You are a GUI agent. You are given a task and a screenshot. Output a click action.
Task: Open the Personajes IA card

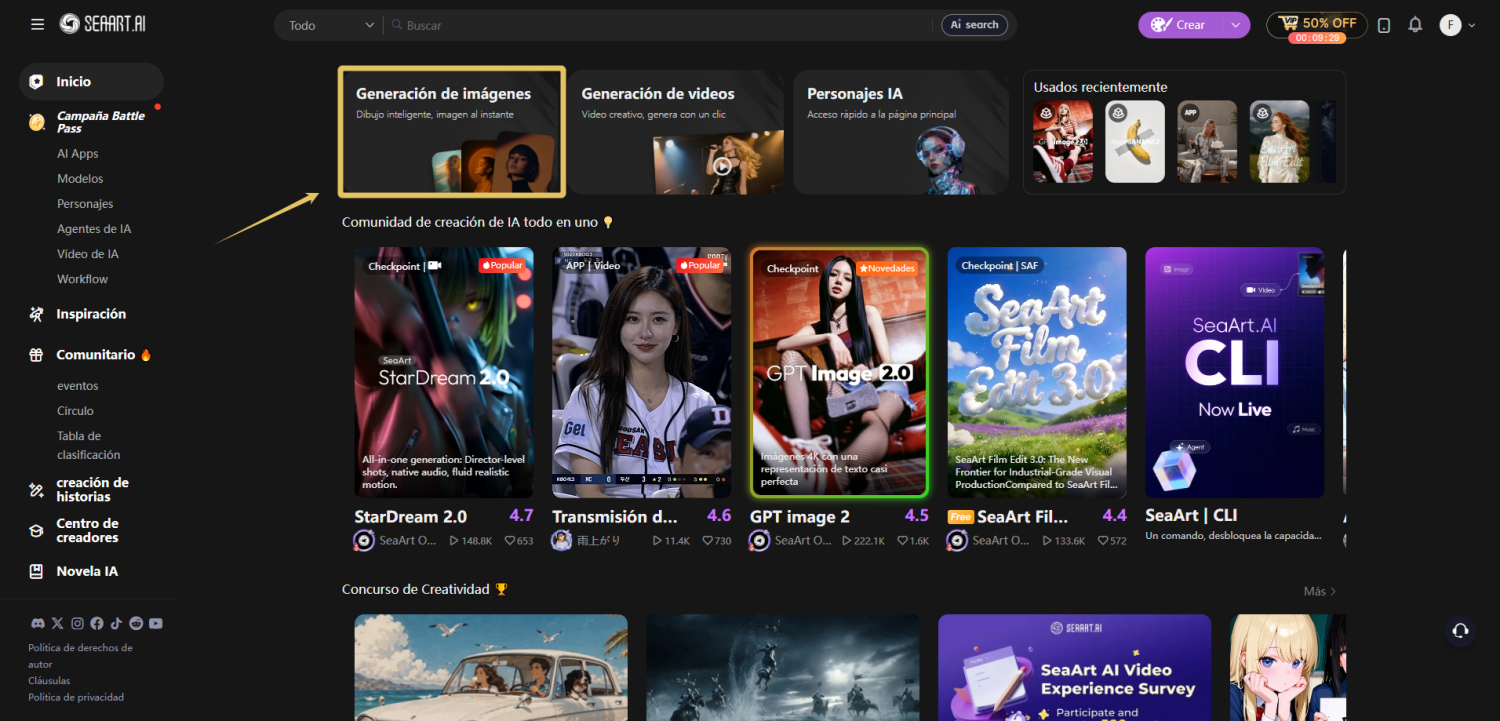pyautogui.click(x=901, y=132)
